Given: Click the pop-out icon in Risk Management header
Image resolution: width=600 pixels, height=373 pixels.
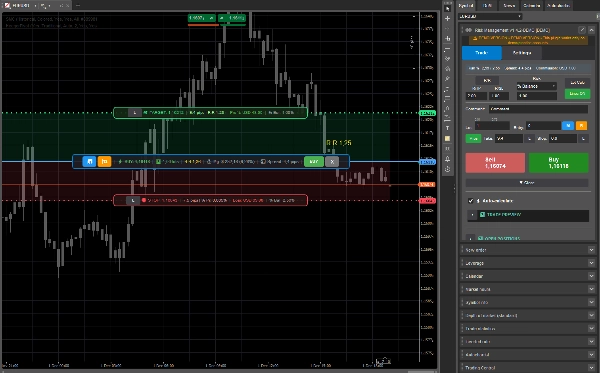Looking at the screenshot, I should (582, 30).
